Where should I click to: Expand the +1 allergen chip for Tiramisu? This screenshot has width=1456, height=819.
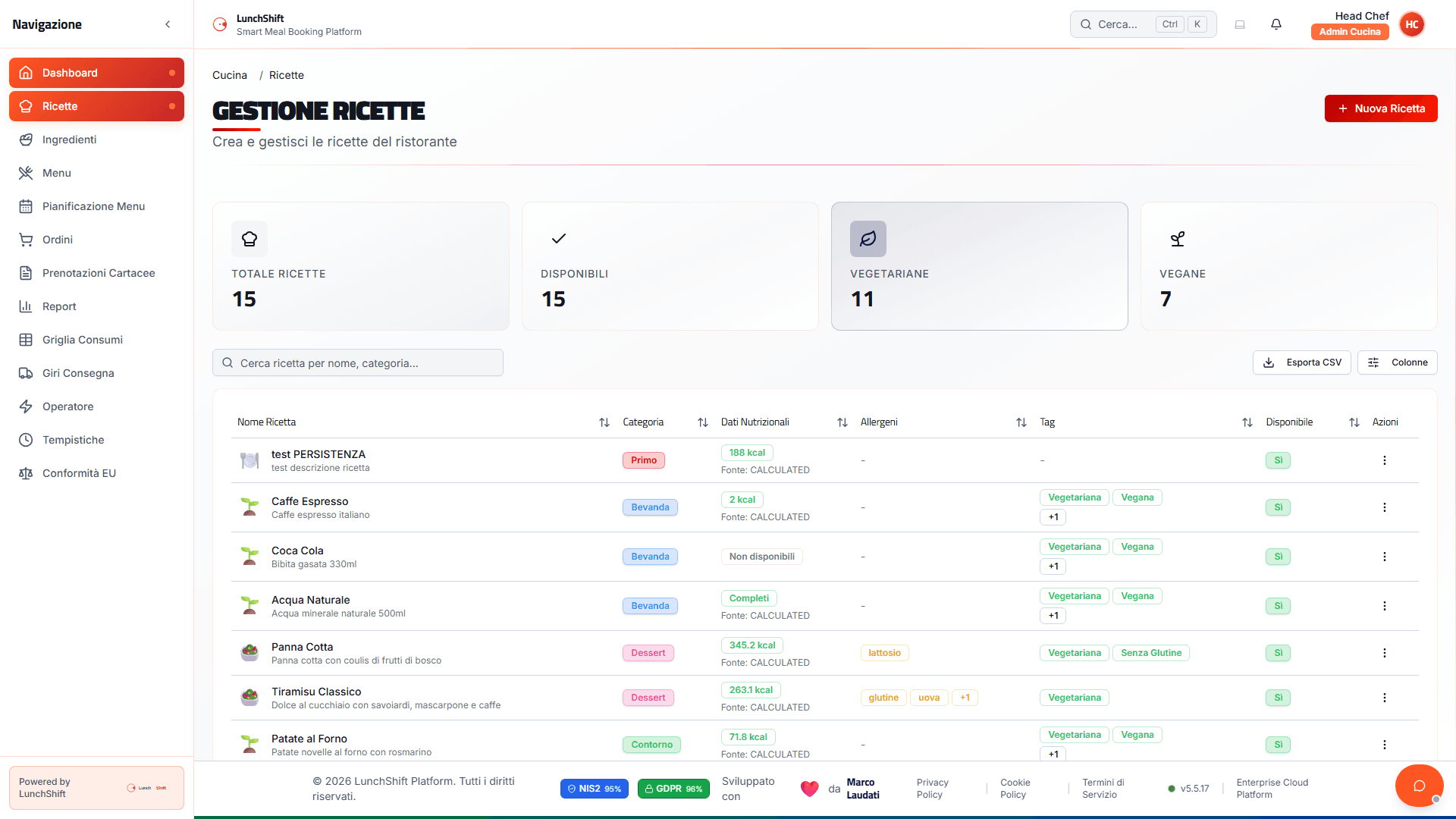click(965, 698)
